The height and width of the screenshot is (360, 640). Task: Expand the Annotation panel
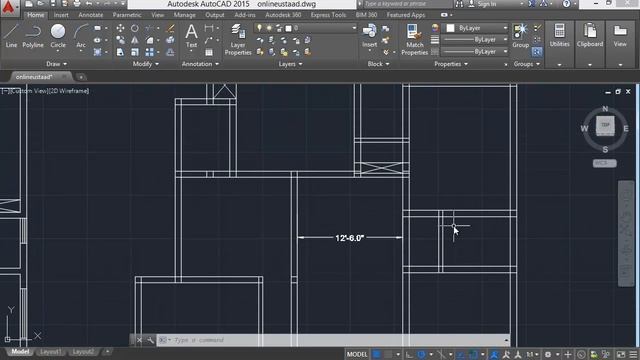point(200,64)
